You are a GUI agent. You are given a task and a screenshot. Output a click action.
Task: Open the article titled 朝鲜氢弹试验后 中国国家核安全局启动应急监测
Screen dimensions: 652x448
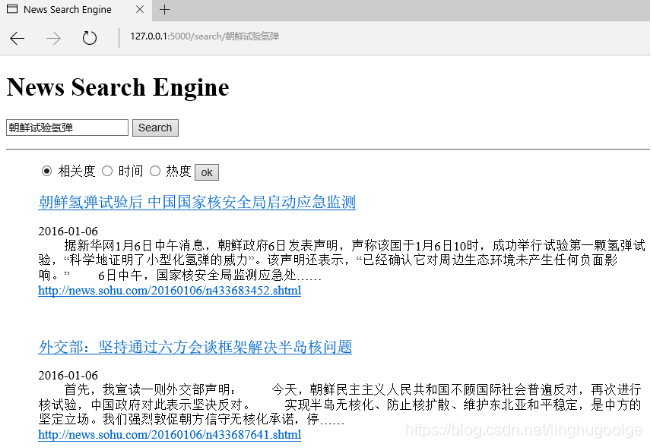tap(197, 202)
